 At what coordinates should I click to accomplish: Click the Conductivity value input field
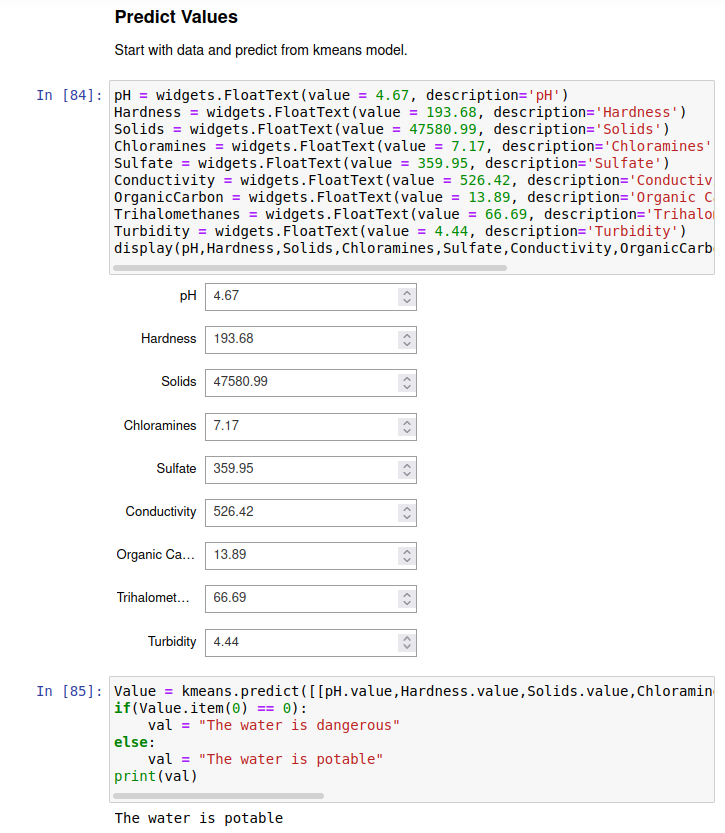310,513
